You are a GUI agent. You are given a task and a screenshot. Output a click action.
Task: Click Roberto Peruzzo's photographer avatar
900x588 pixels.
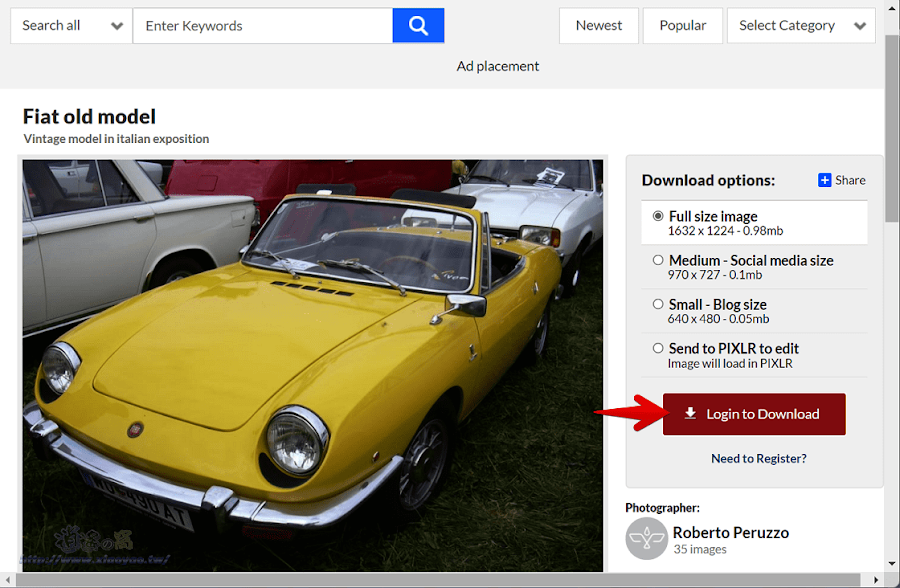[647, 539]
